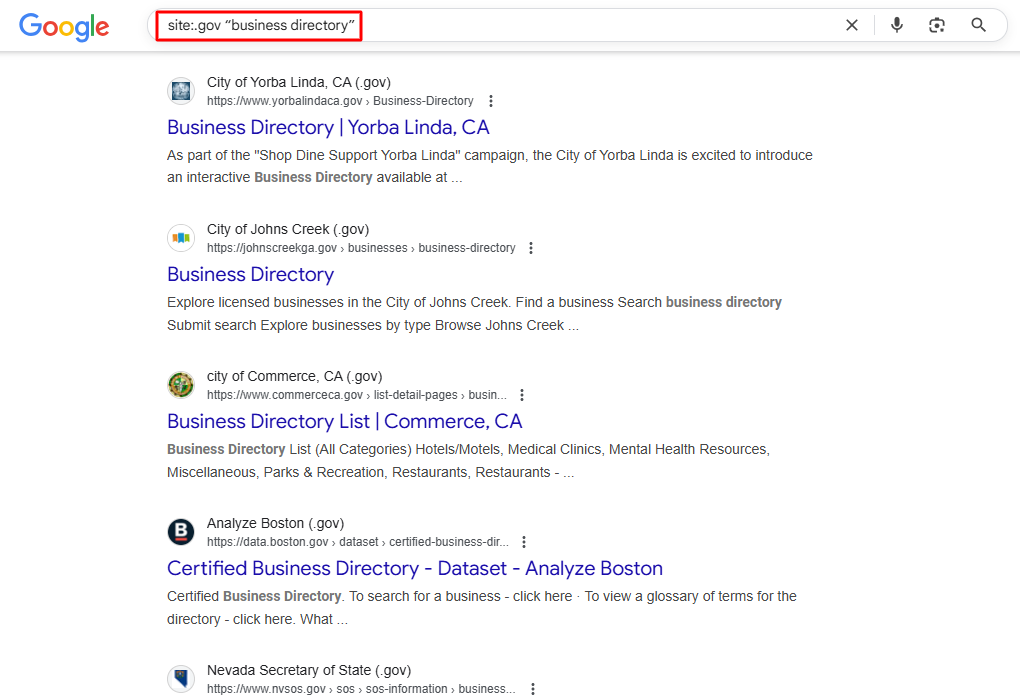This screenshot has width=1020, height=699.
Task: Clear the search query with the X icon
Action: [852, 25]
